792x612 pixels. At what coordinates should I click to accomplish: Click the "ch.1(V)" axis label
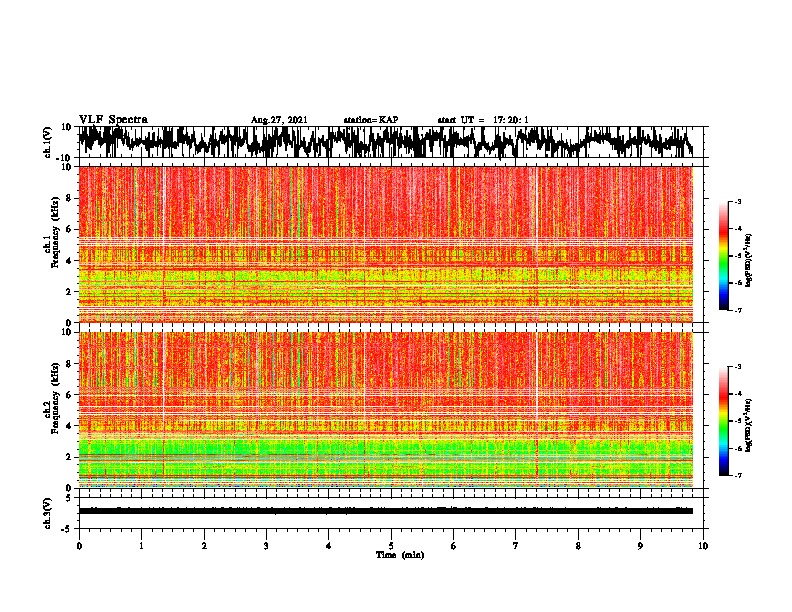tap(48, 142)
